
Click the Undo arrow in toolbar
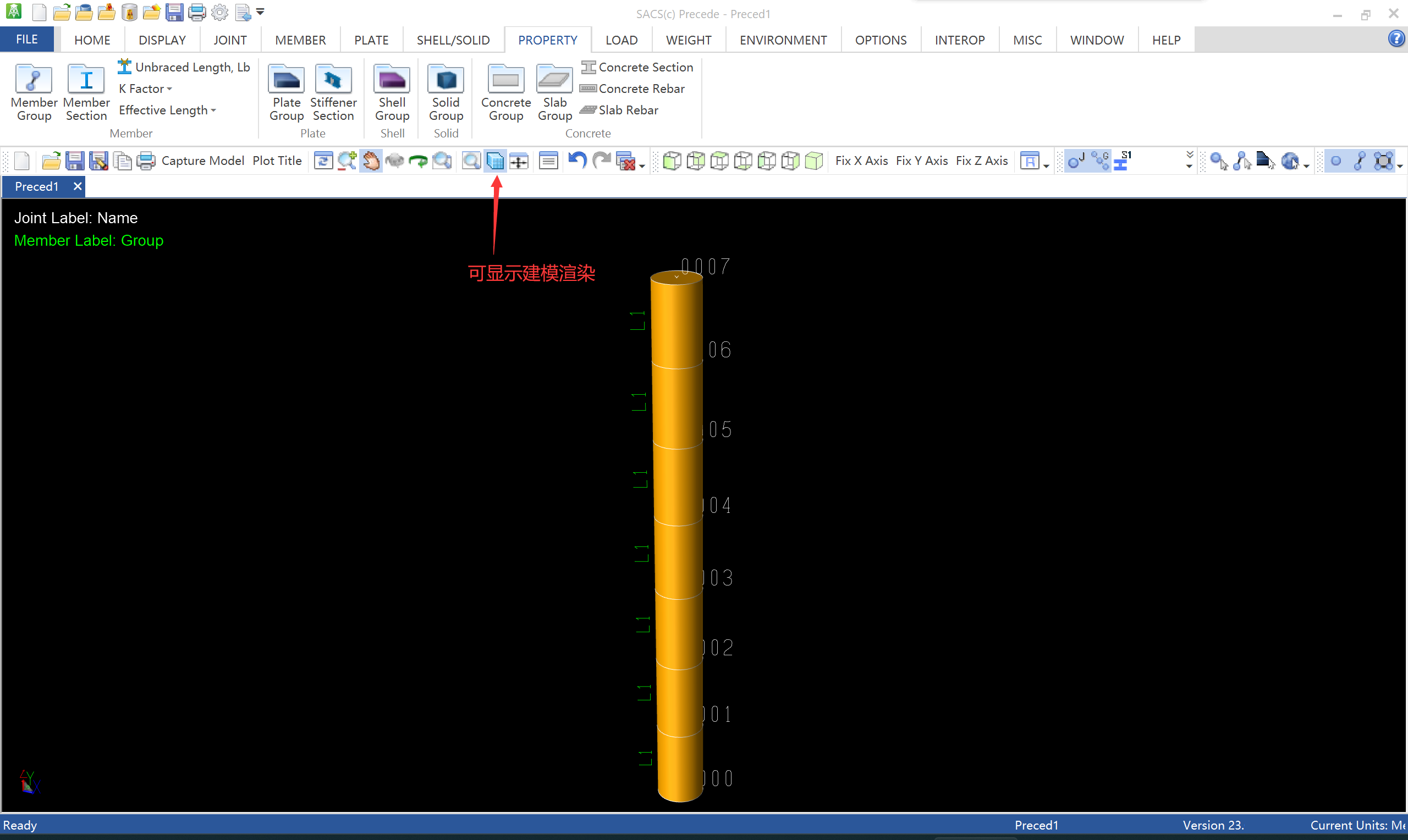(577, 161)
